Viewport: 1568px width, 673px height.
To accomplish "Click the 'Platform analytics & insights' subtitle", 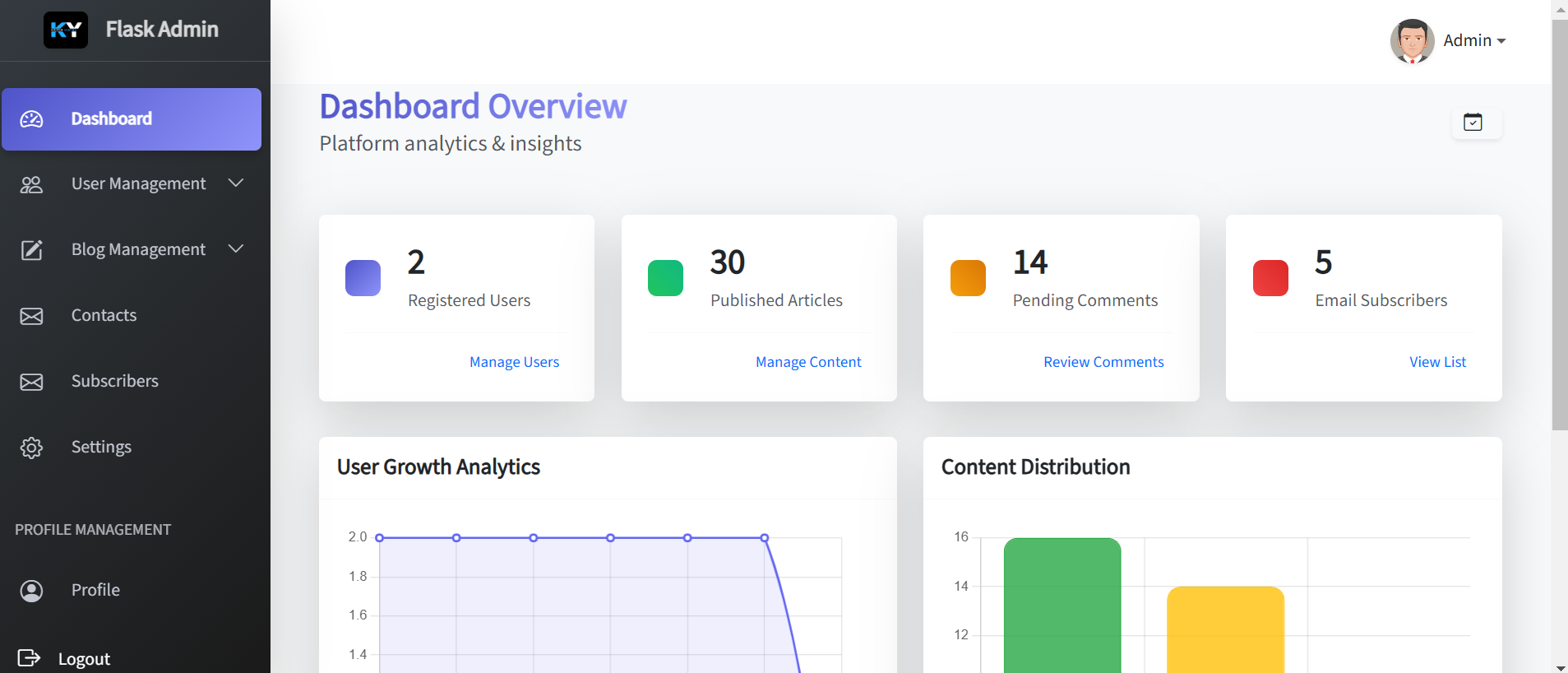I will 450,144.
